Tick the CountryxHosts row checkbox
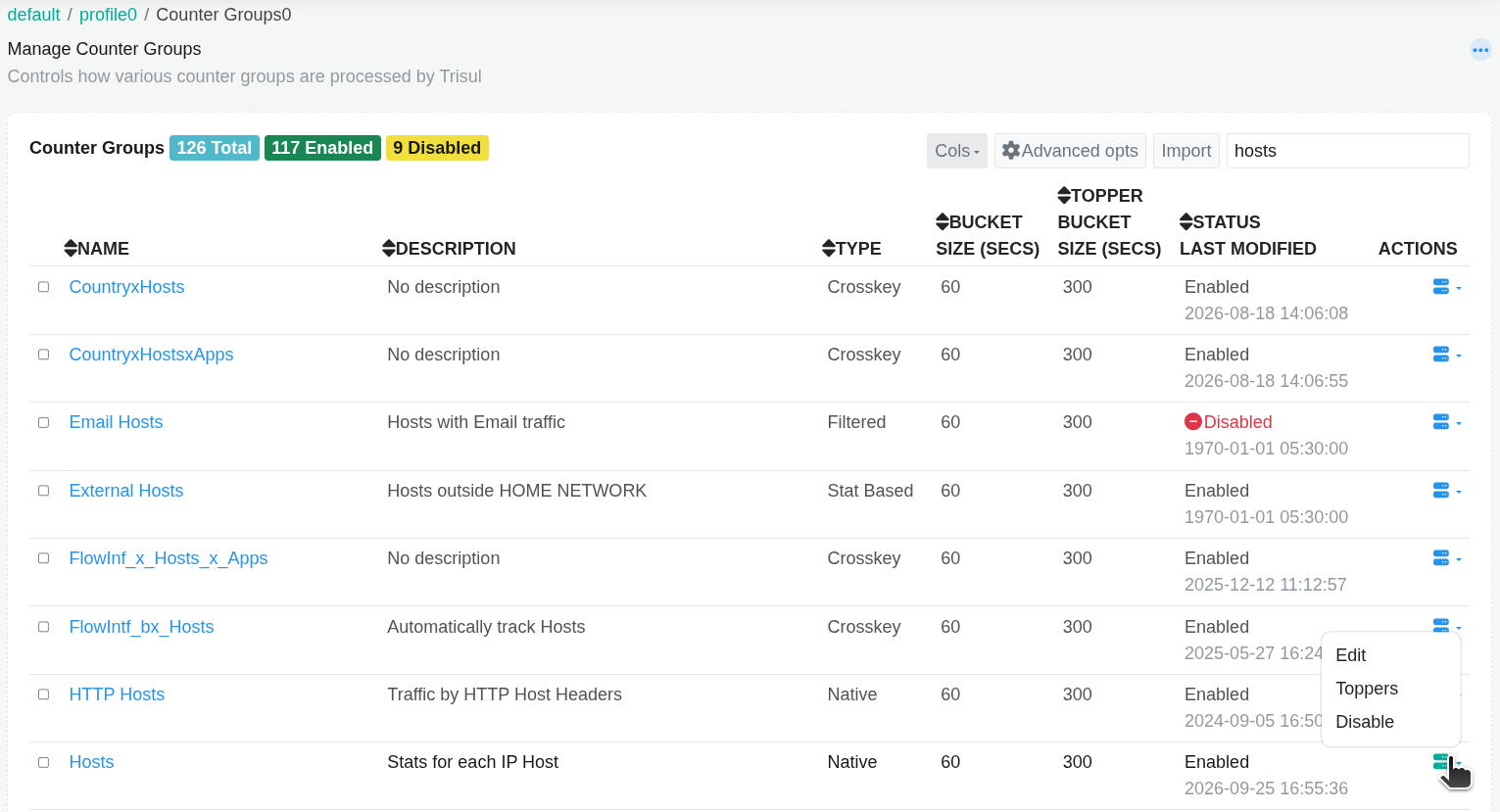Viewport: 1500px width, 812px height. coord(43,287)
